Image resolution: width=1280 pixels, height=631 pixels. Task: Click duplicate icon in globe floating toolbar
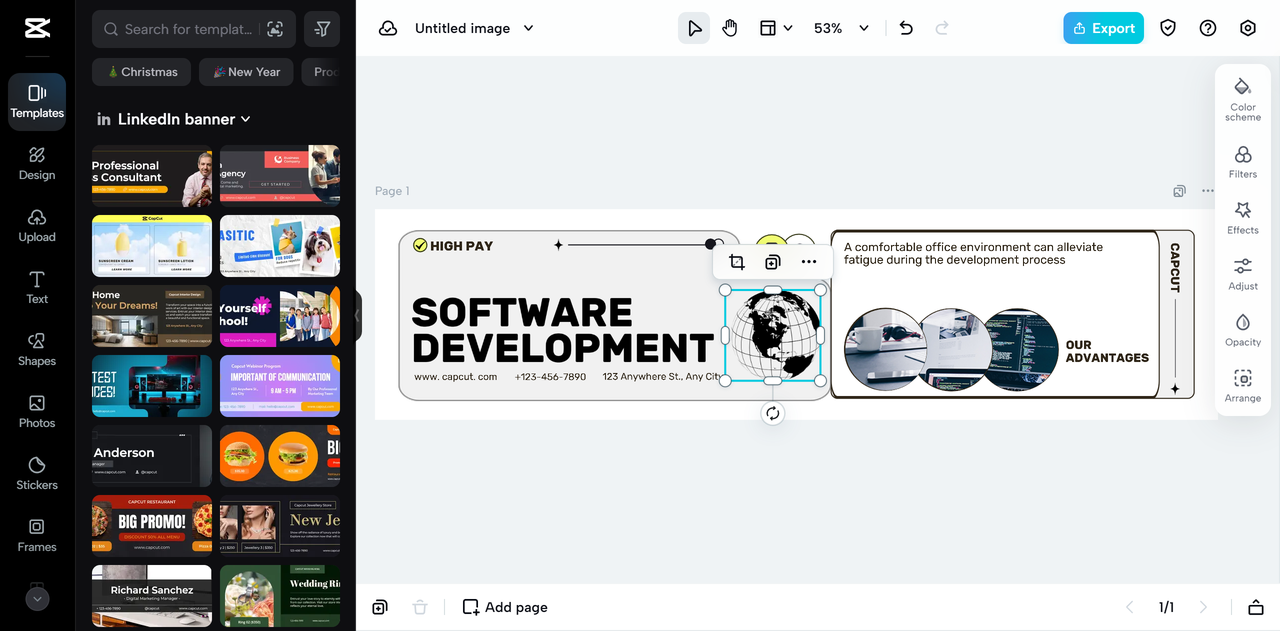coord(772,262)
